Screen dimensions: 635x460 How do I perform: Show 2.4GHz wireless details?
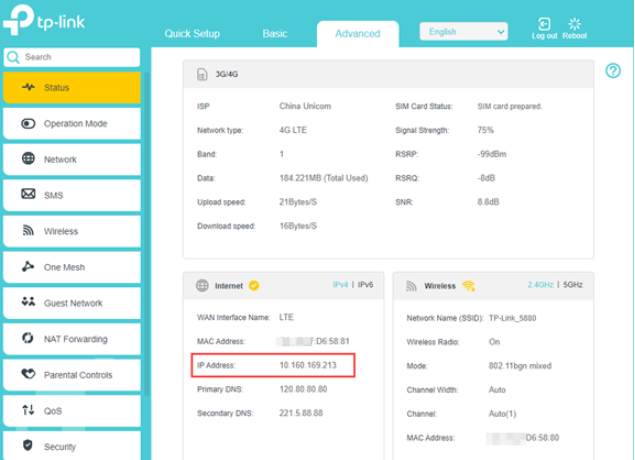tap(540, 285)
